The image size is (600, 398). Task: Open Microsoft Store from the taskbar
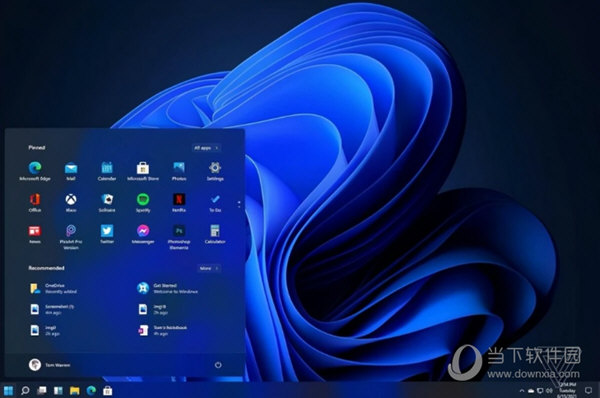[x=108, y=390]
